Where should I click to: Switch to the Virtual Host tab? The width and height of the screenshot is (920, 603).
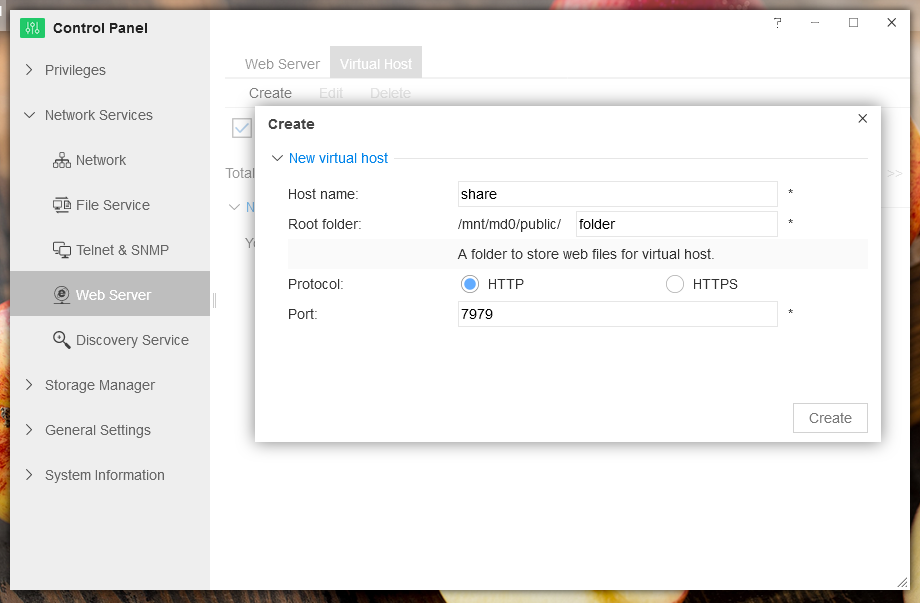coord(376,64)
